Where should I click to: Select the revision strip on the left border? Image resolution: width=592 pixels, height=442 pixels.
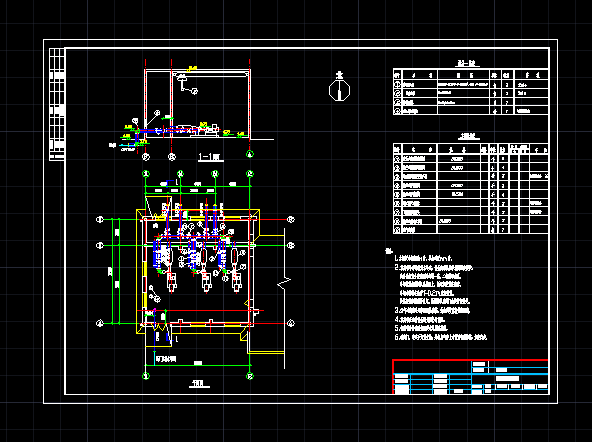click(x=57, y=104)
